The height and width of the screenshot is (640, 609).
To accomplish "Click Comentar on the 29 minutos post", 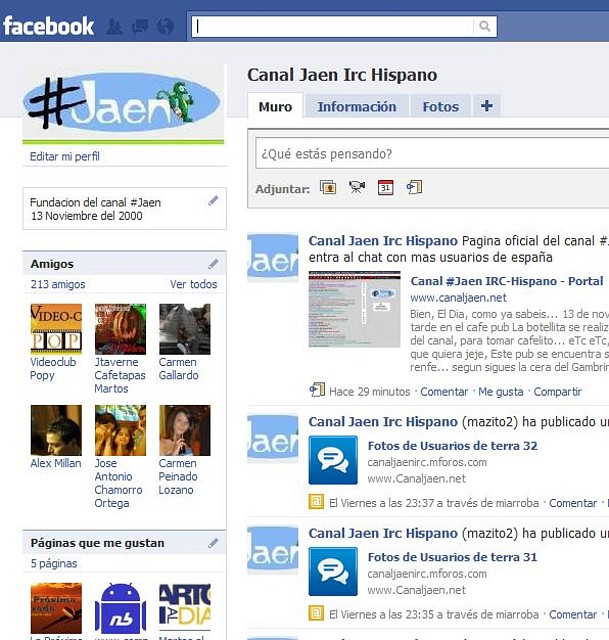I will pyautogui.click(x=444, y=392).
